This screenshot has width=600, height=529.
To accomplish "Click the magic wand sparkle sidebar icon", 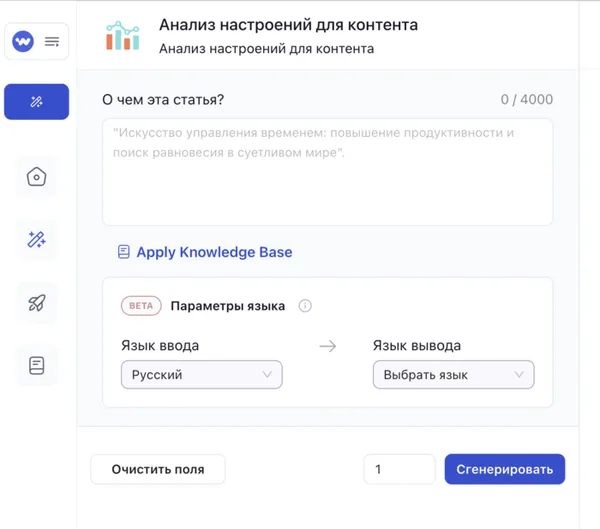I will point(36,240).
